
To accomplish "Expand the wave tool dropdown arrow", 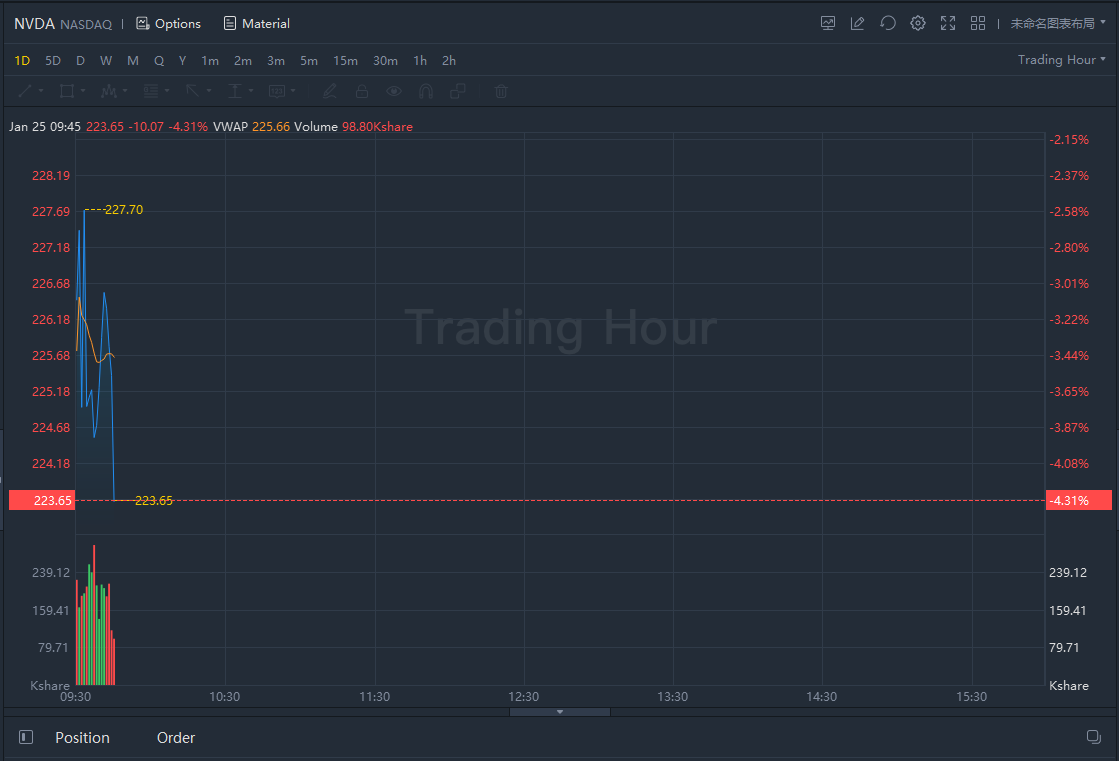I will pyautogui.click(x=125, y=91).
